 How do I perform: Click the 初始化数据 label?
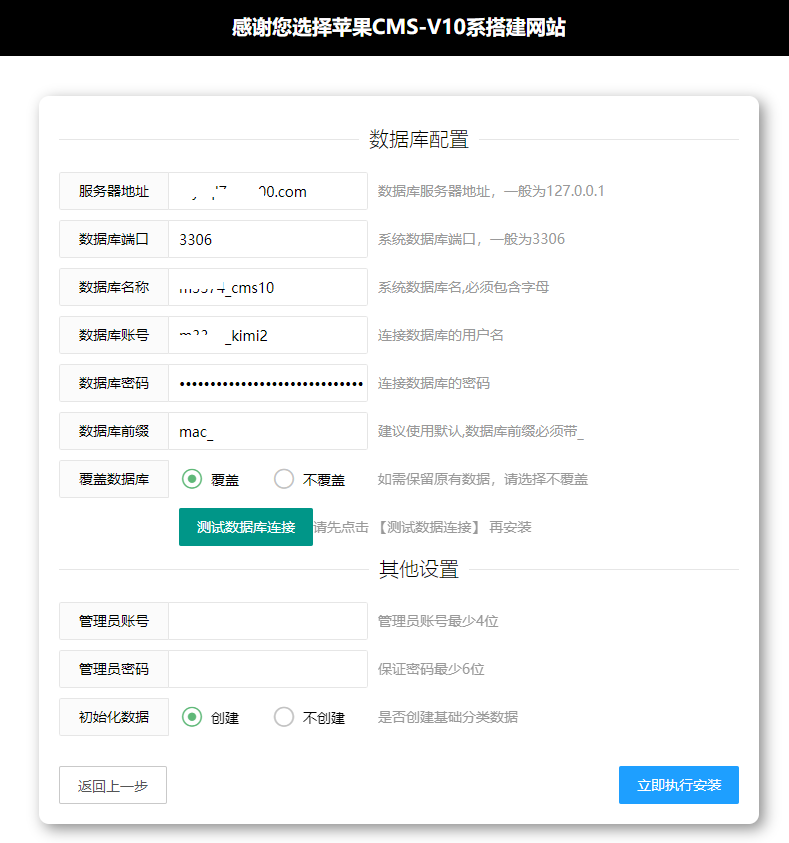coord(113,717)
